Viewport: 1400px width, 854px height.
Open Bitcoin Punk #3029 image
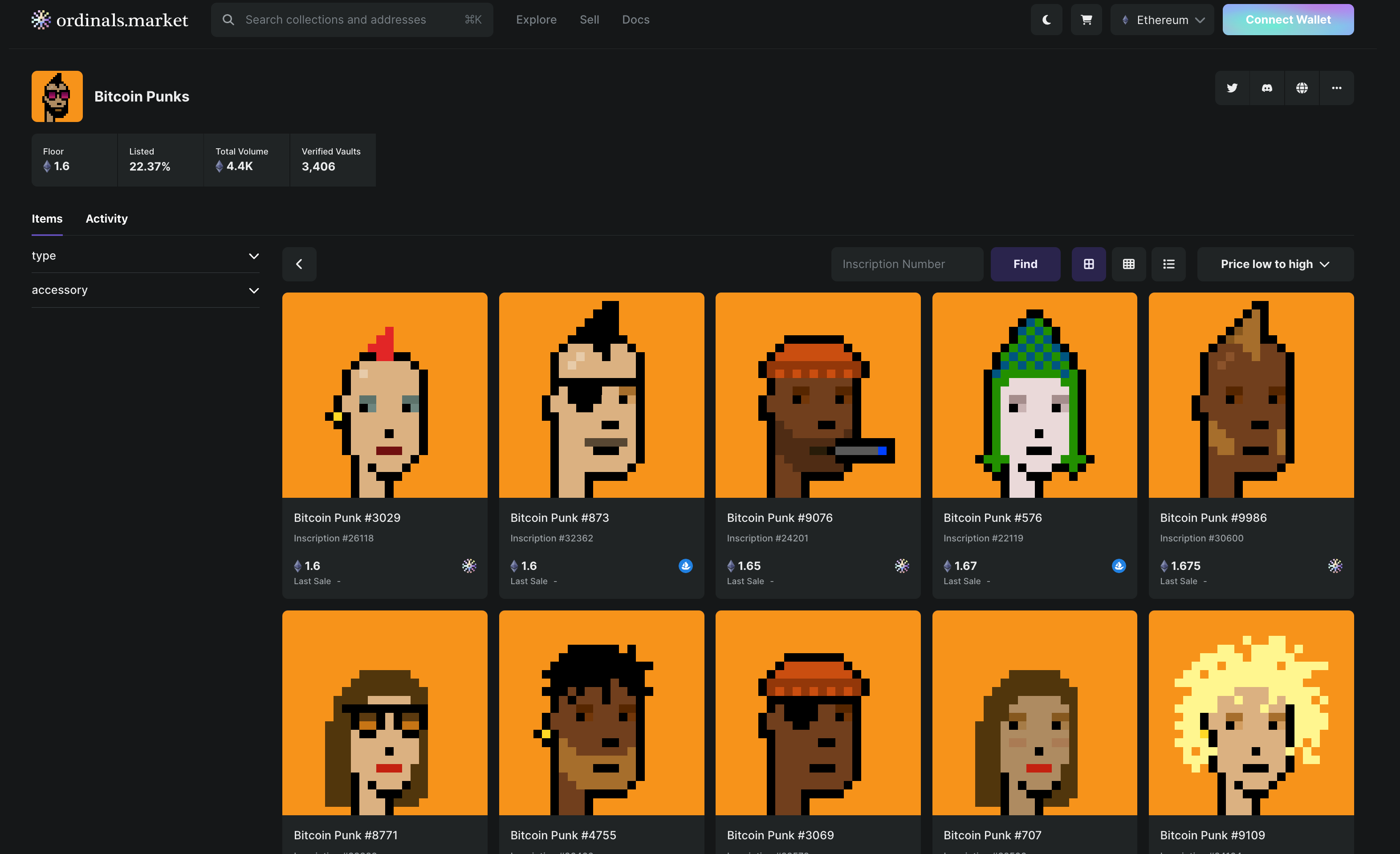[x=385, y=395]
